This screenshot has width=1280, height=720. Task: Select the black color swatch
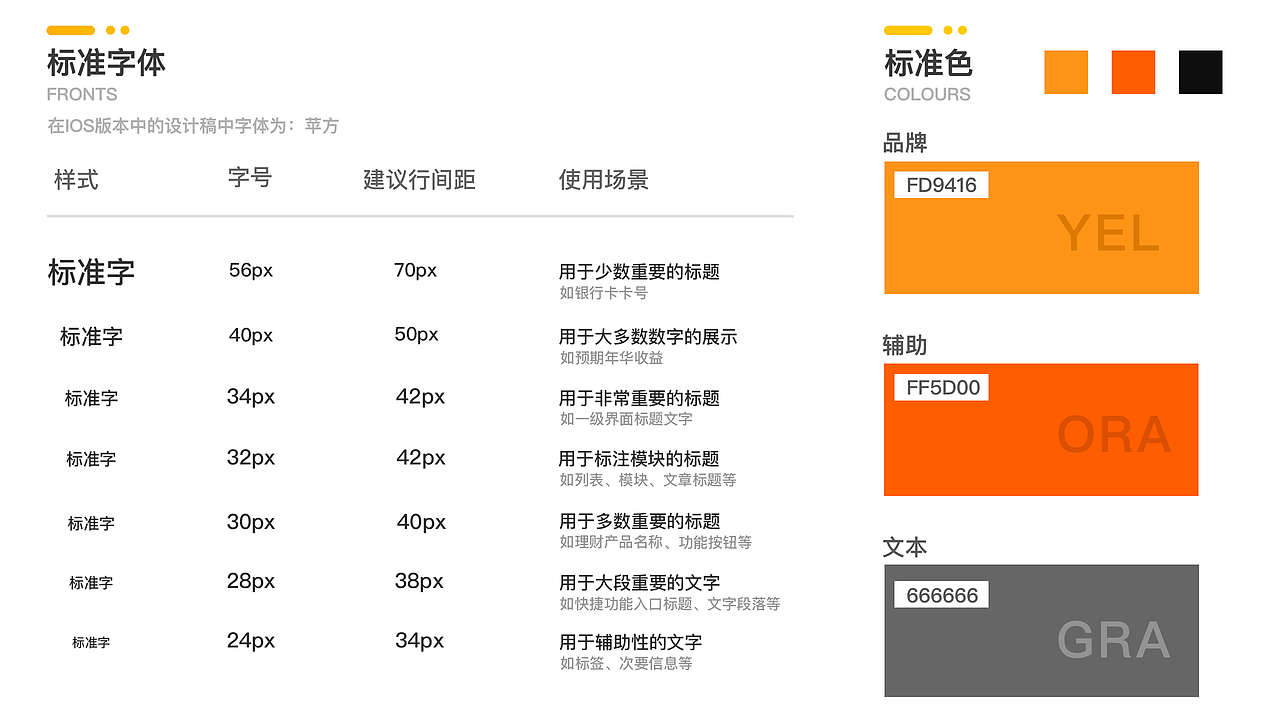coord(1200,72)
